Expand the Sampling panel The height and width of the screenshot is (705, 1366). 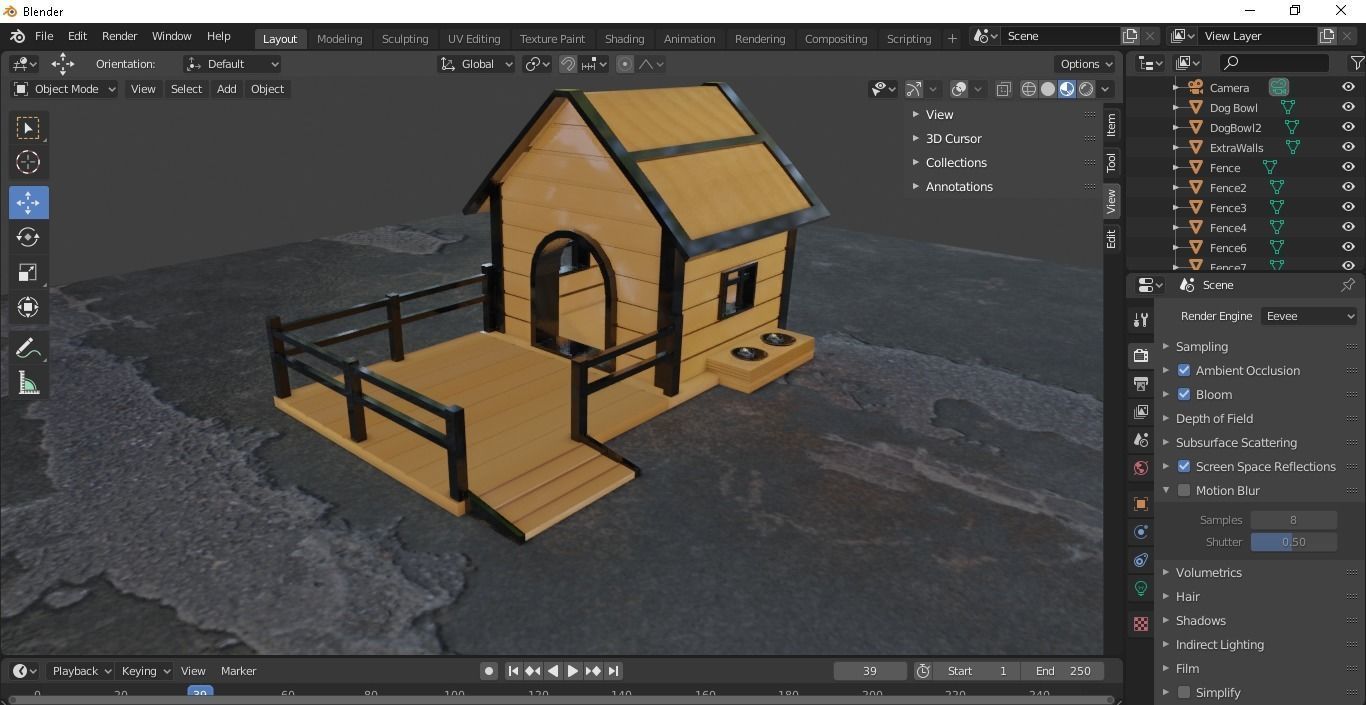pos(1202,346)
